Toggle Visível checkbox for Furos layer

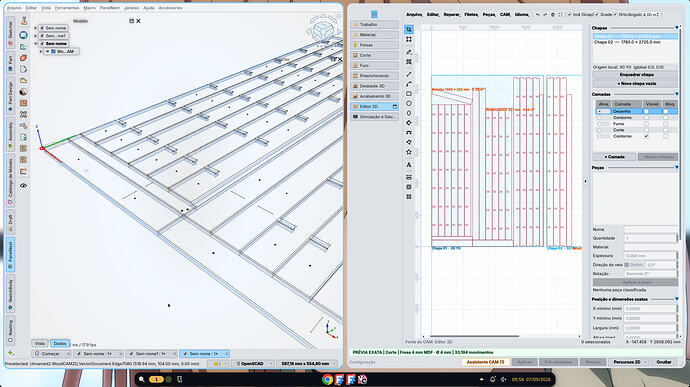coord(646,124)
